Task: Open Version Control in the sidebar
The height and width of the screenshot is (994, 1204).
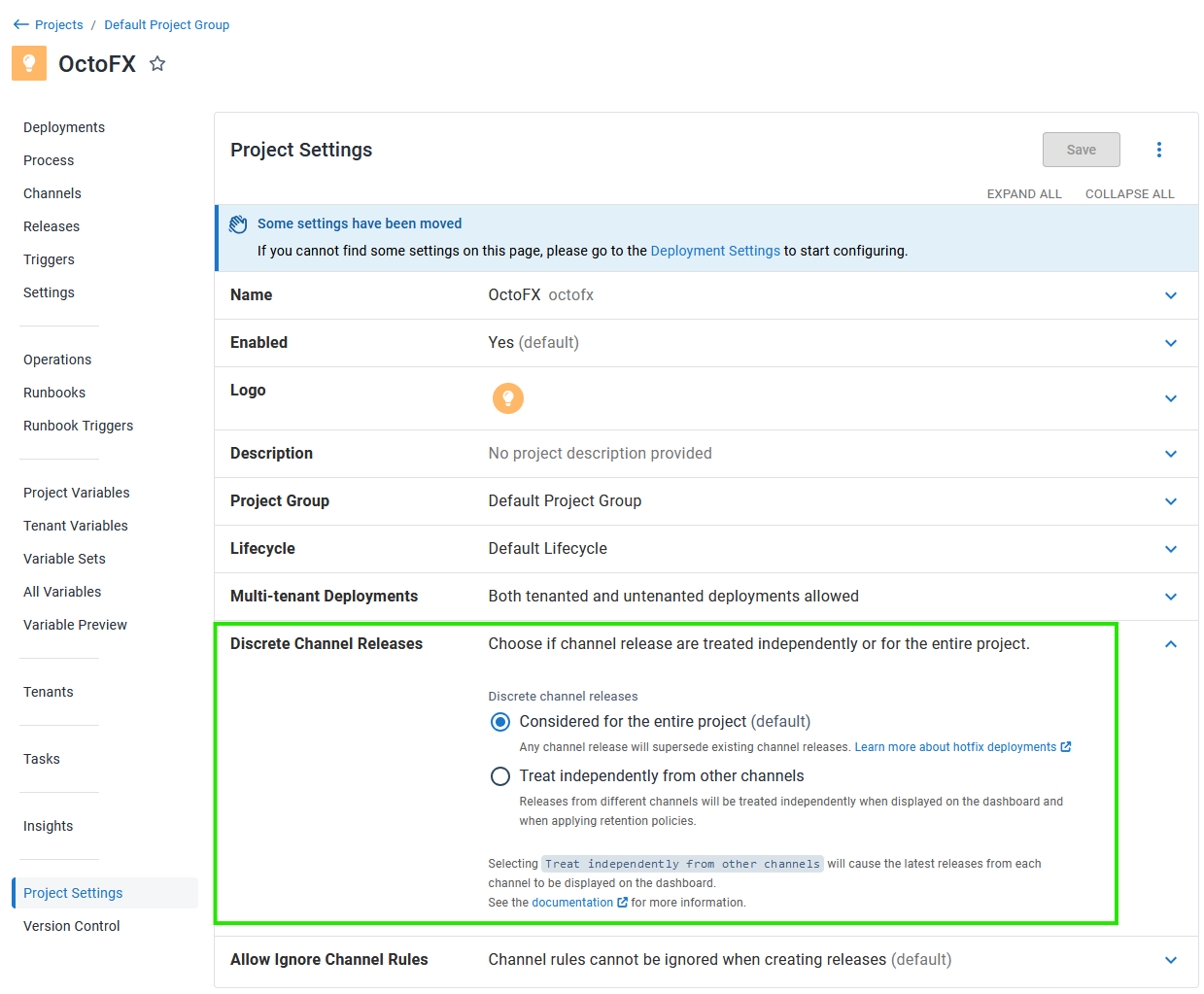Action: click(x=72, y=926)
